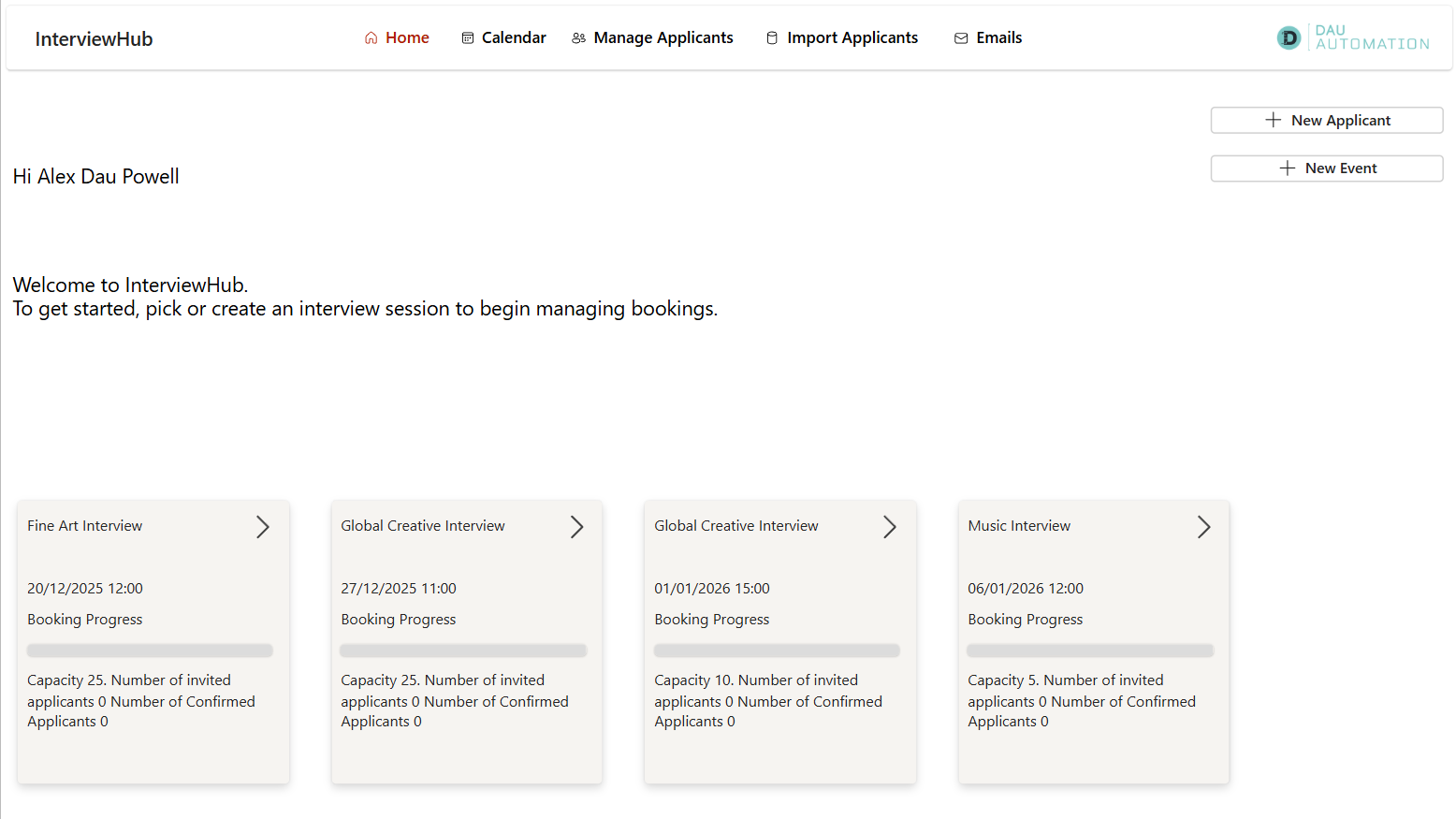Click Fine Art Interview booking progress bar

[150, 651]
